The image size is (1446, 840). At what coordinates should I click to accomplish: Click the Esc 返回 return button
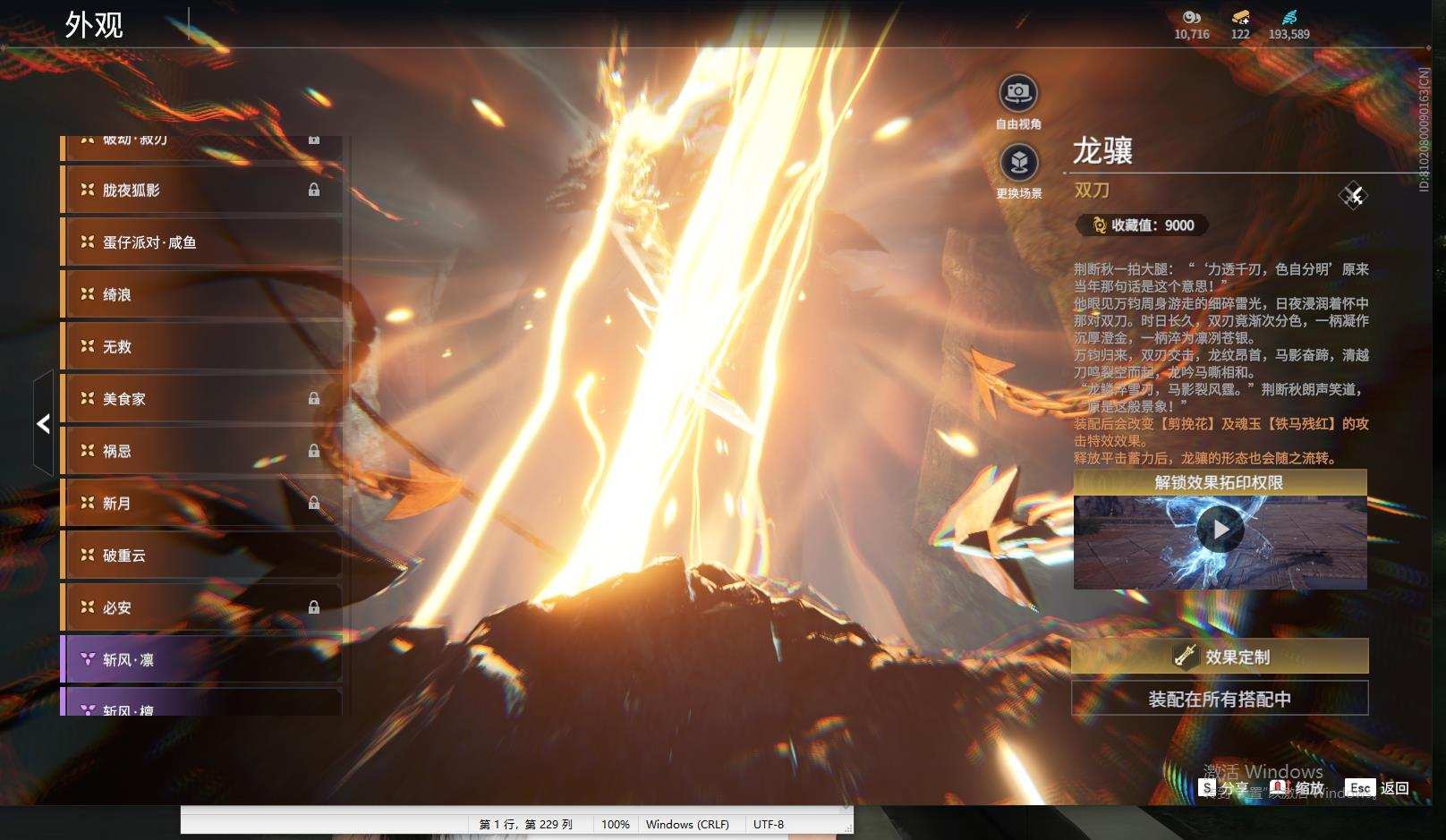click(1377, 787)
